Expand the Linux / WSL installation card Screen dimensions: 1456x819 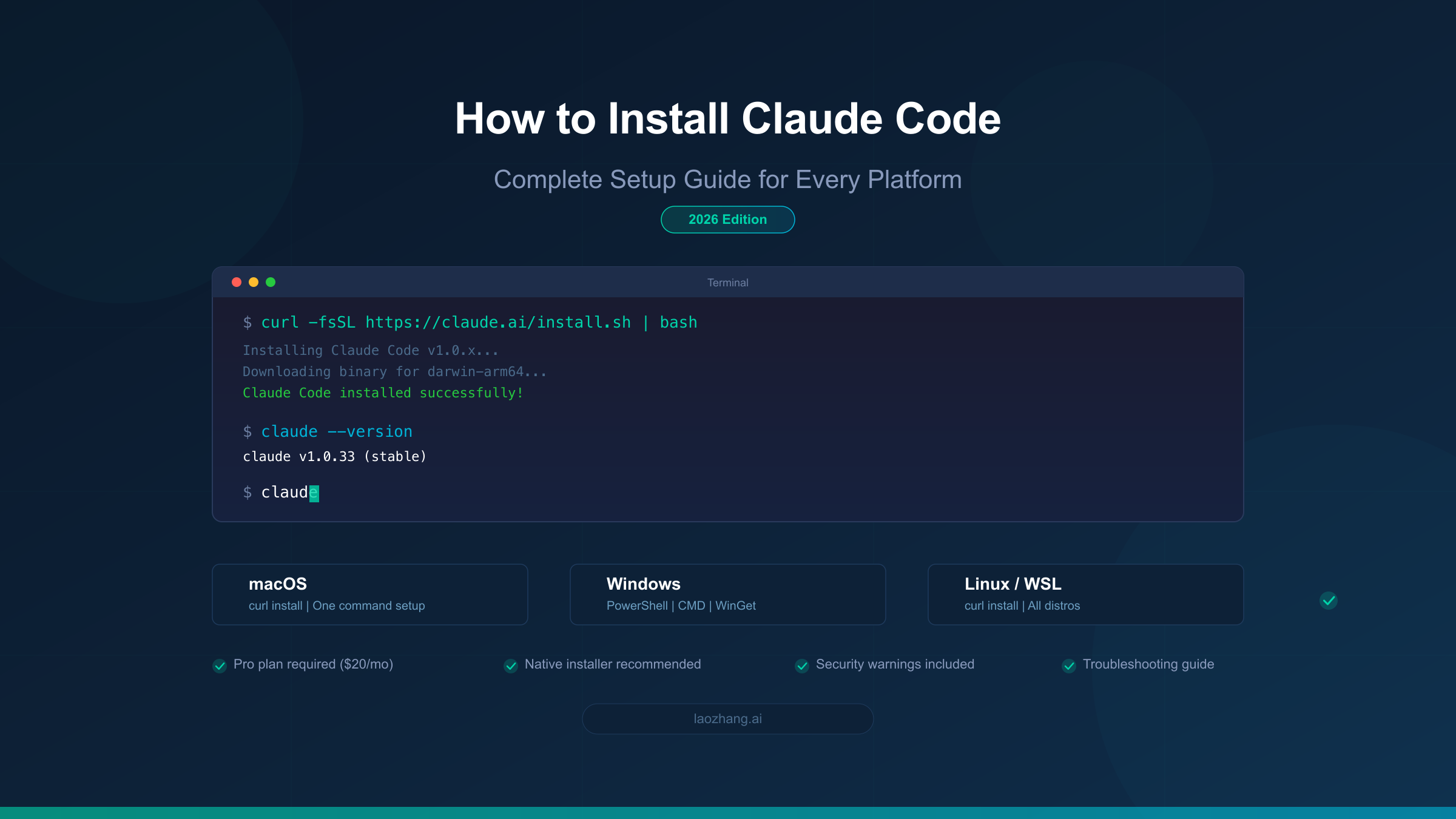1085,593
